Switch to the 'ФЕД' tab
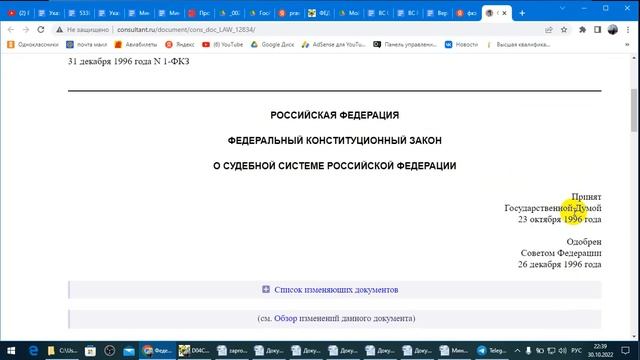This screenshot has width=640, height=360. [x=319, y=13]
